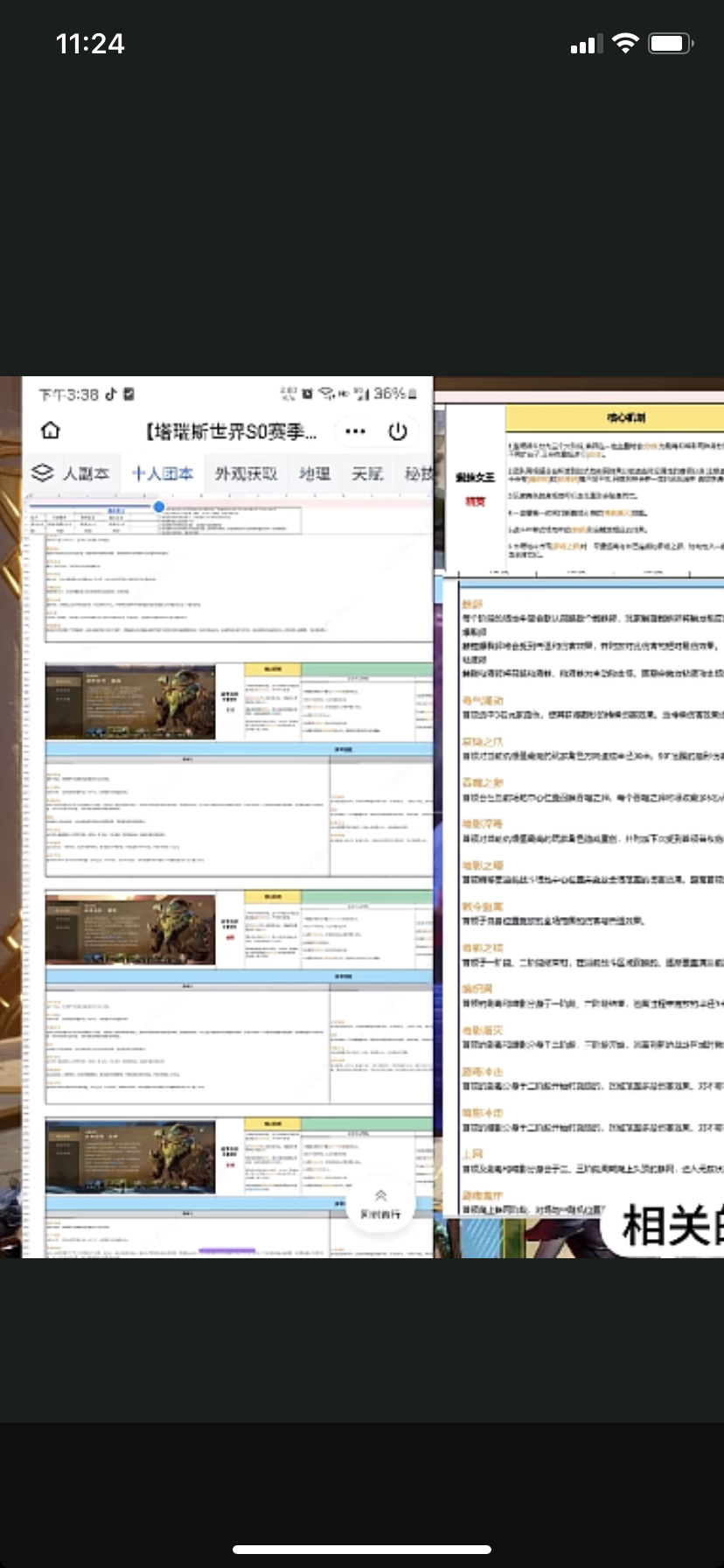The height and width of the screenshot is (1568, 724).
Task: Switch to the 十人团本 sheet tab
Action: [163, 473]
